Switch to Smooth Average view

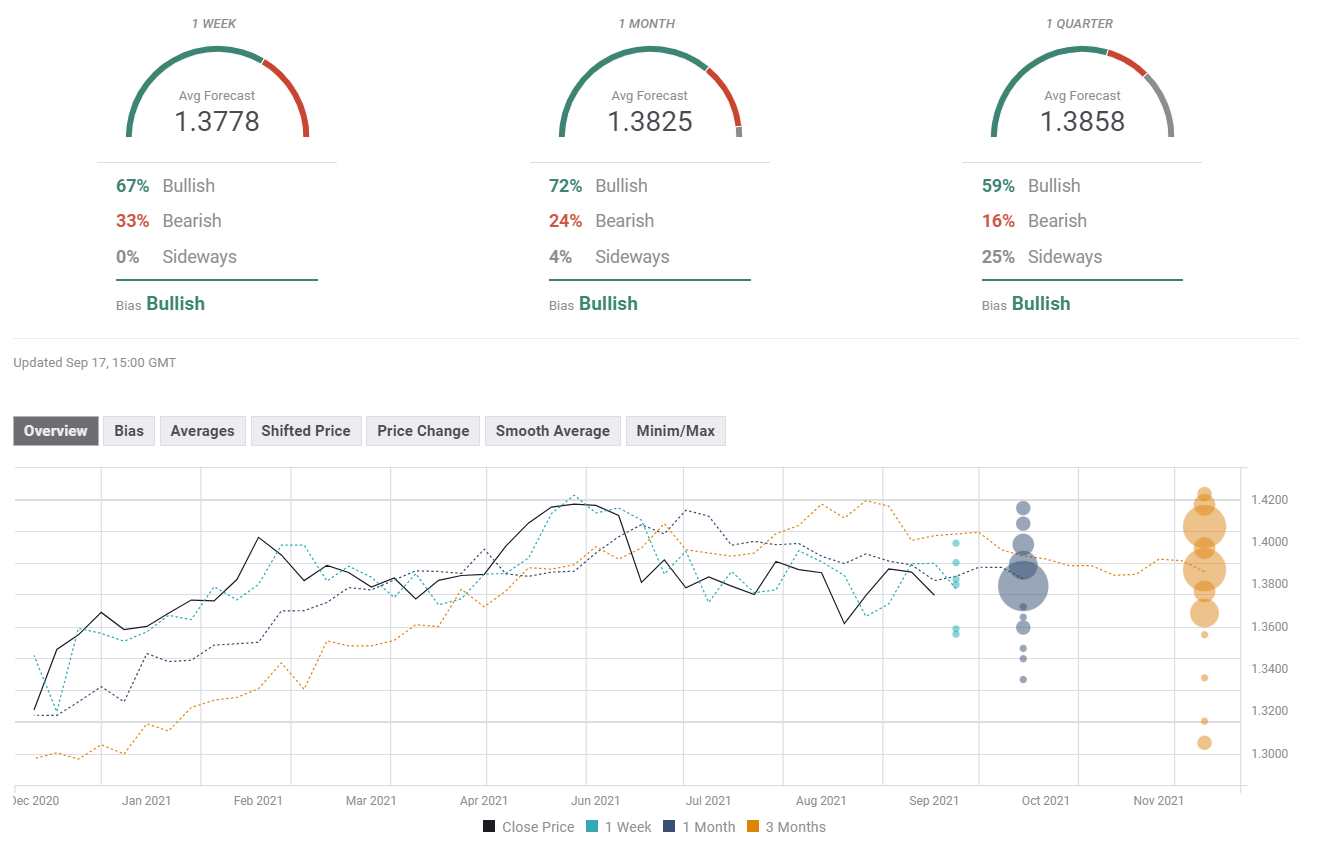click(x=552, y=431)
